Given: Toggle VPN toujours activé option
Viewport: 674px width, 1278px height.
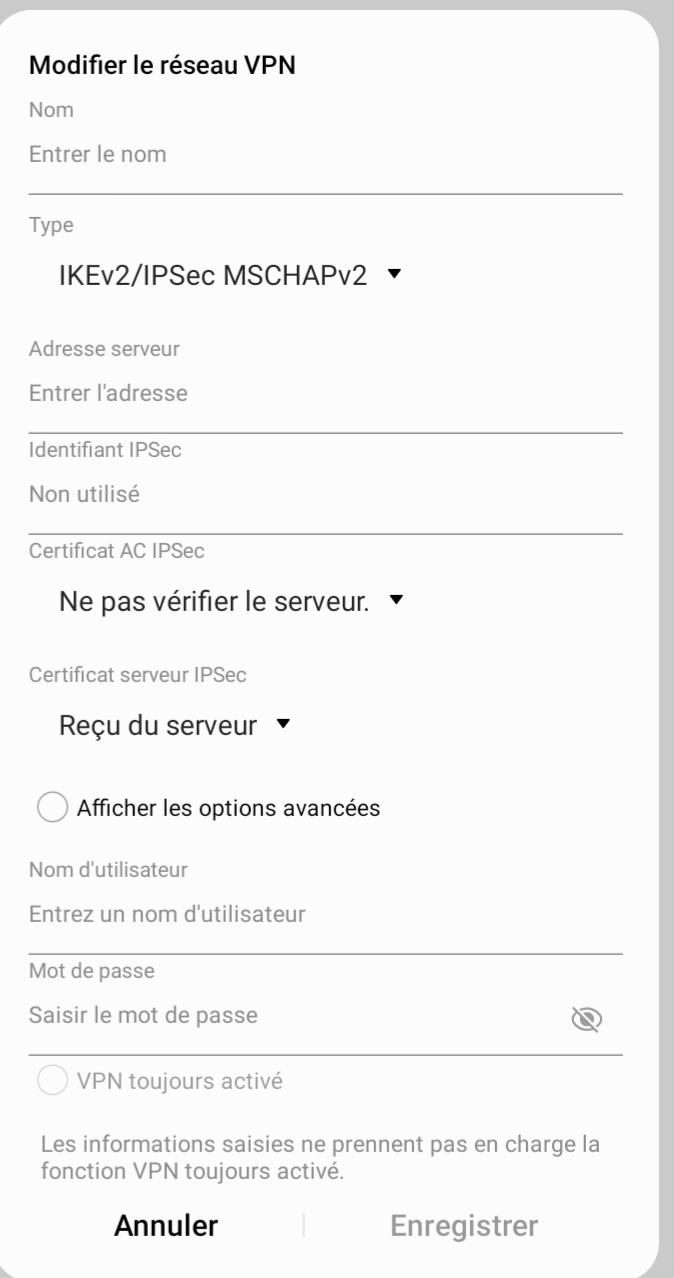Looking at the screenshot, I should click(52, 1081).
